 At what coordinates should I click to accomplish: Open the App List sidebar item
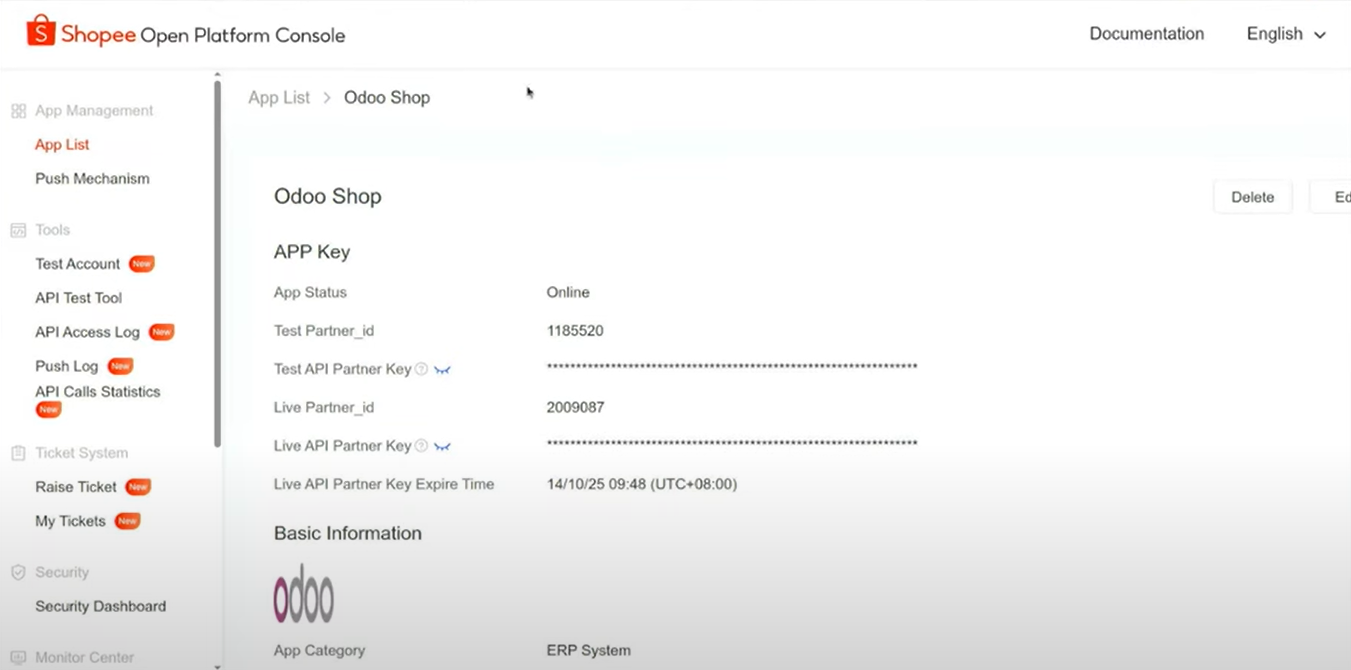[62, 145]
